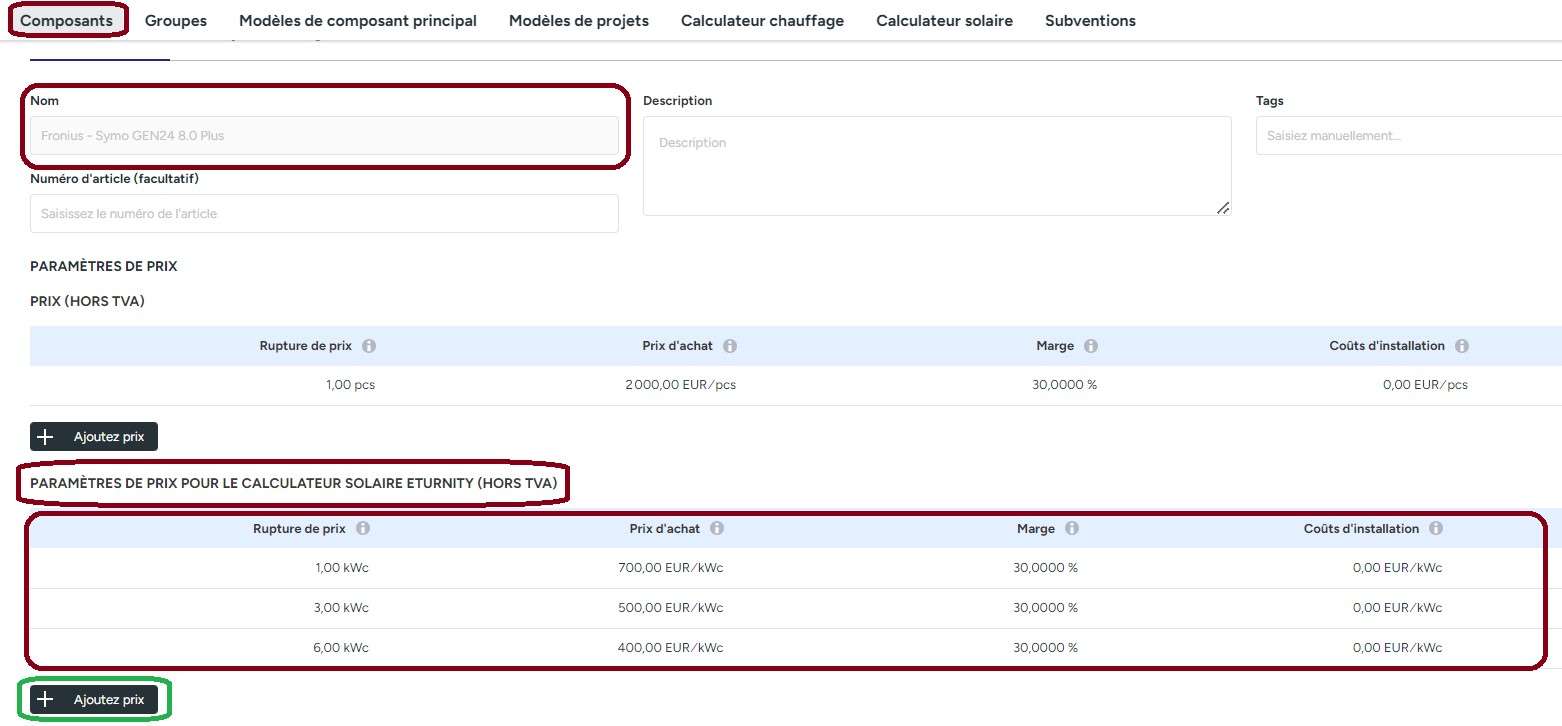
Task: Click info icon beside Rupture de prix in PRIX (HORS TVA) table
Action: tap(369, 346)
